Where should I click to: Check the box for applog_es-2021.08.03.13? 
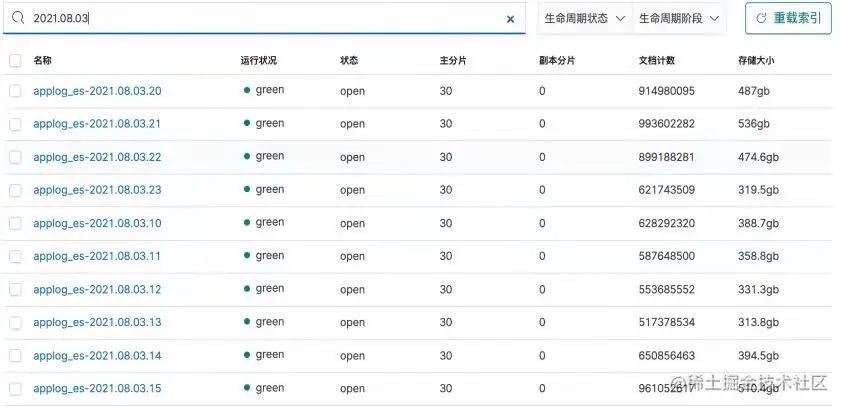(x=15, y=322)
